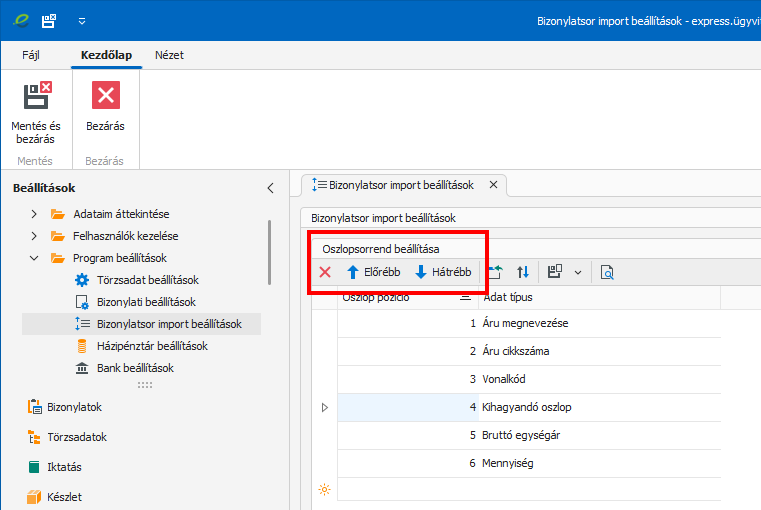Click save-and-close icon in the title bar

[48, 20]
